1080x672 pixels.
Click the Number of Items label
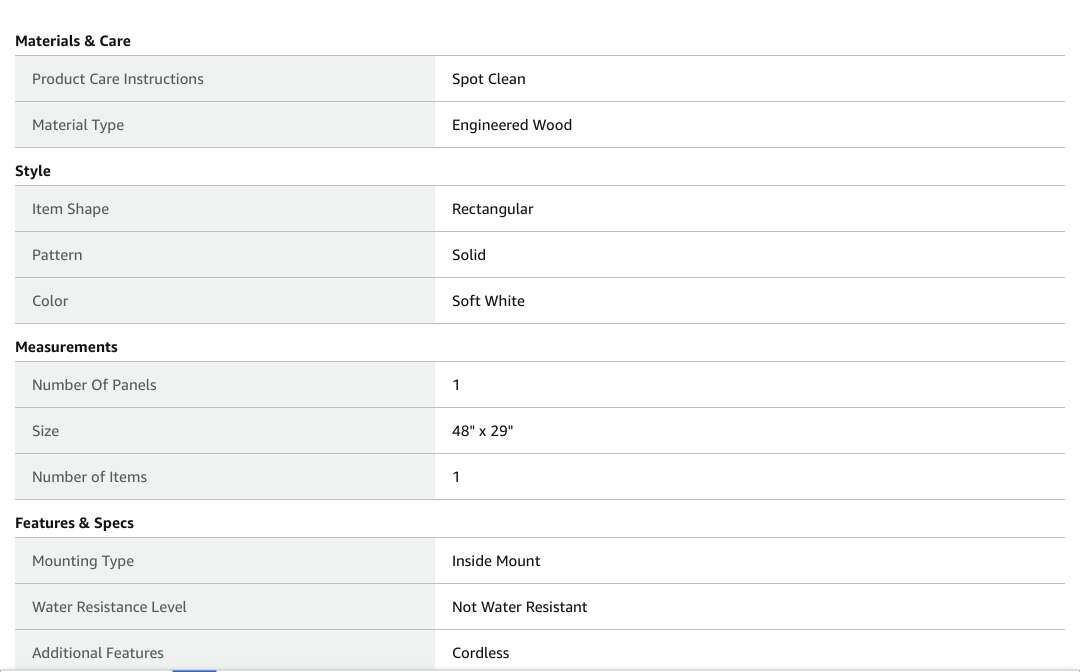89,477
